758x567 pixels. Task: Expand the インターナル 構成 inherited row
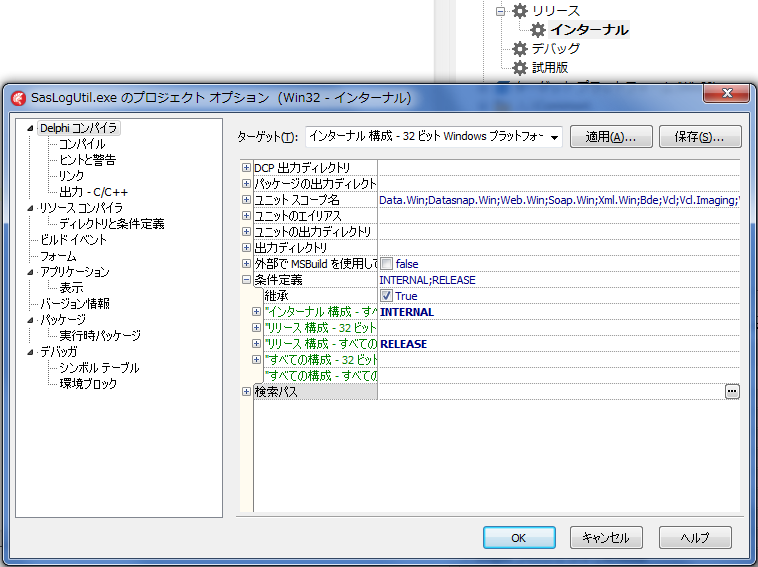point(256,312)
